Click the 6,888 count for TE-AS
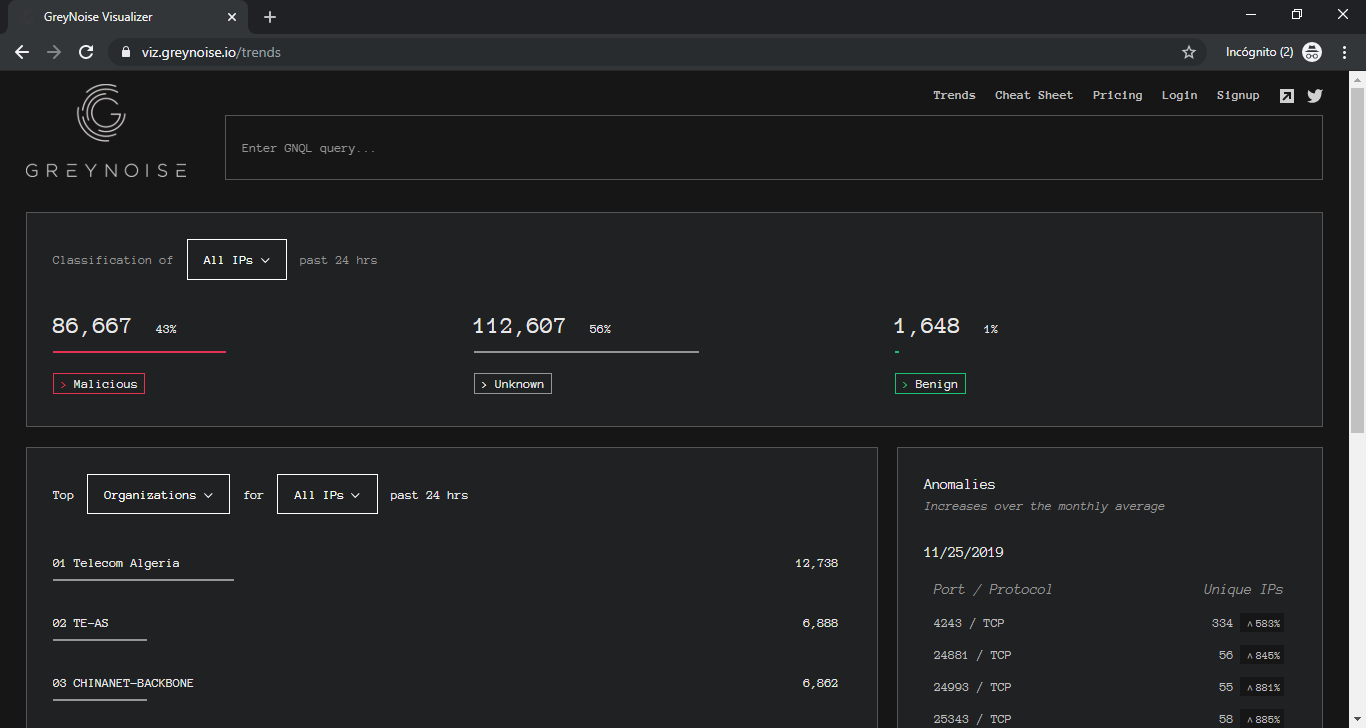 [x=820, y=624]
